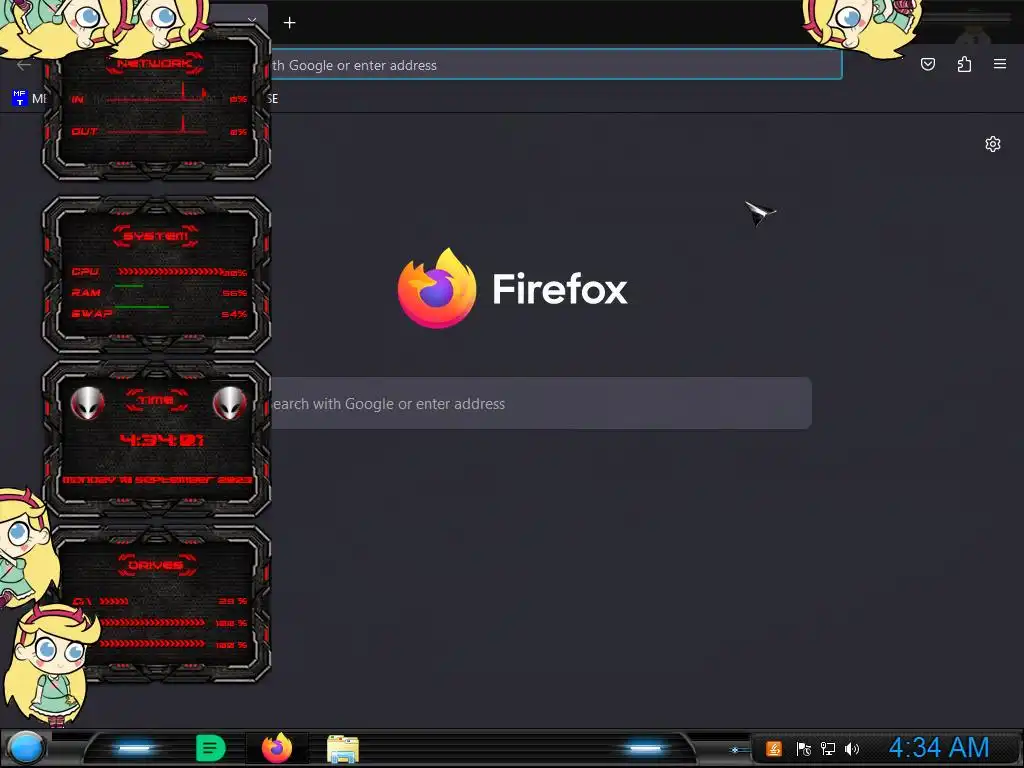Open the Firefox hamburger application menu
This screenshot has height=768, width=1024.
pyautogui.click(x=1000, y=64)
